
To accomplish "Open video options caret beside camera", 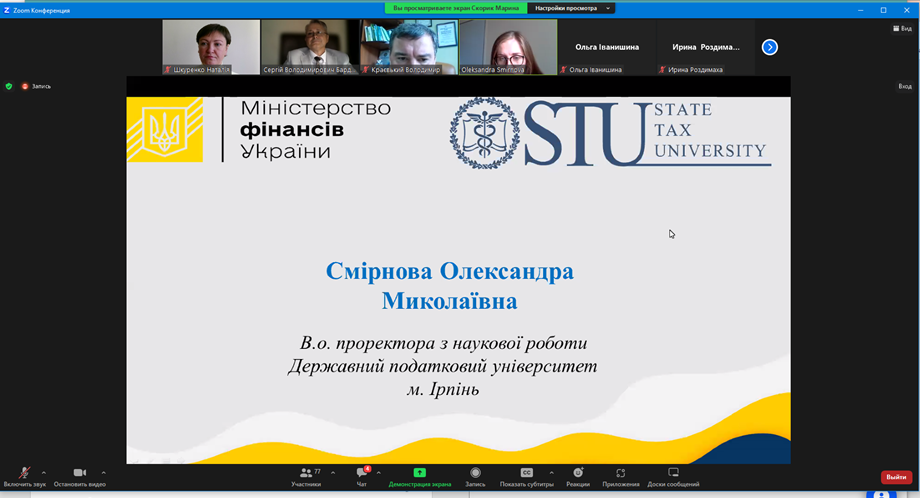I will pyautogui.click(x=103, y=473).
